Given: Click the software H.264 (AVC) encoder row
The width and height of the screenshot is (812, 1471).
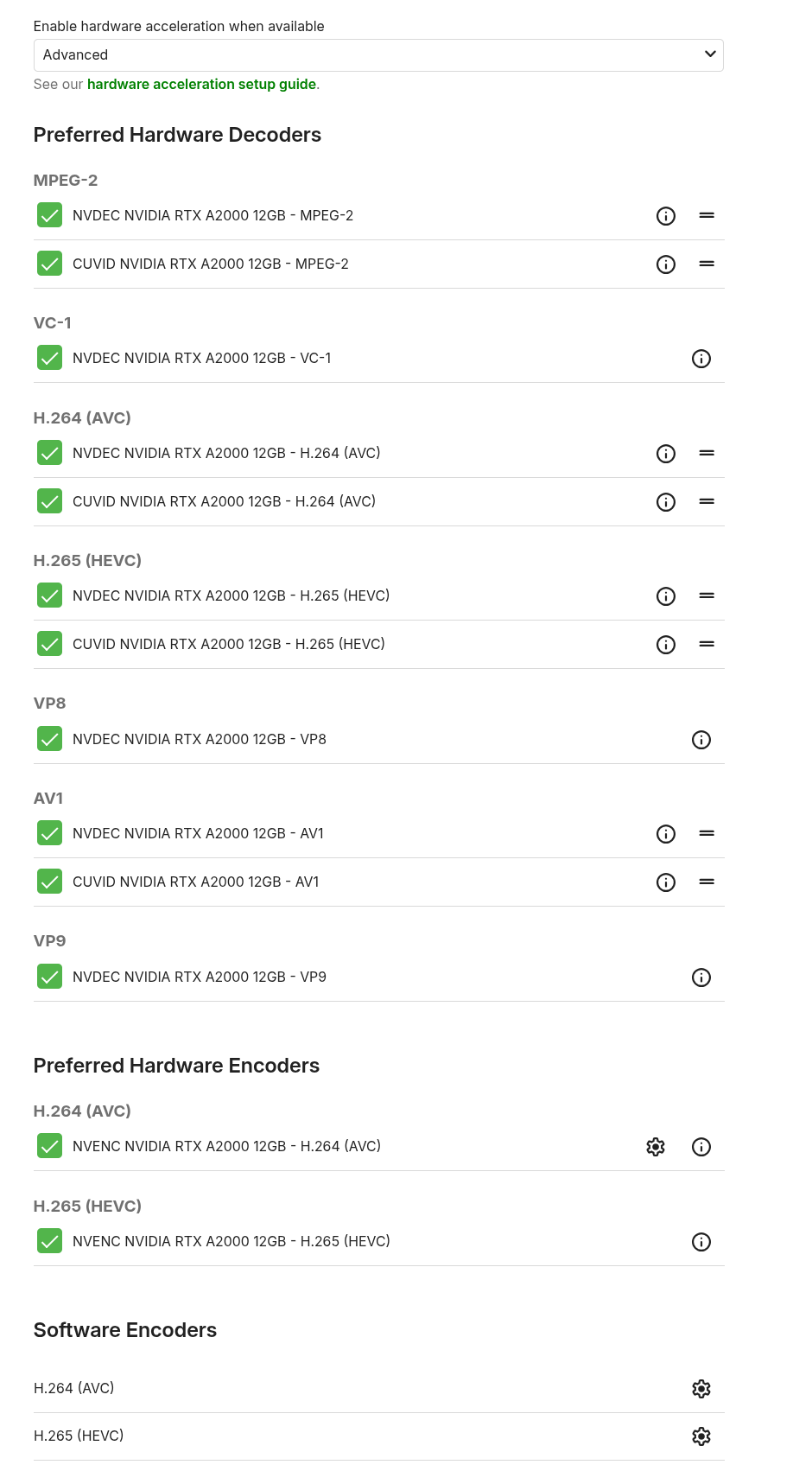Looking at the screenshot, I should point(74,1388).
